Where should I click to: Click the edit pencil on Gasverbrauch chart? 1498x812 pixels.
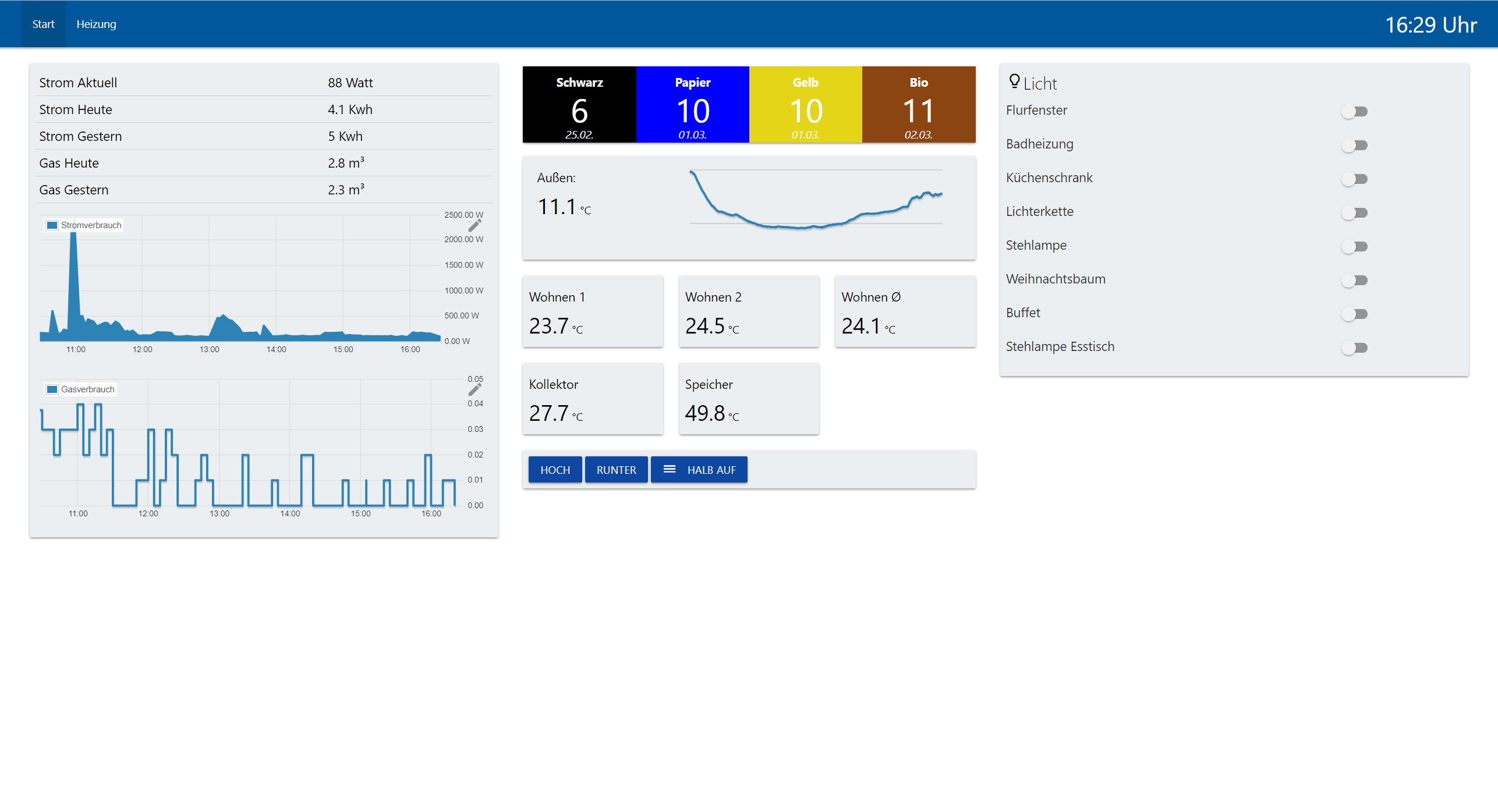coord(474,389)
